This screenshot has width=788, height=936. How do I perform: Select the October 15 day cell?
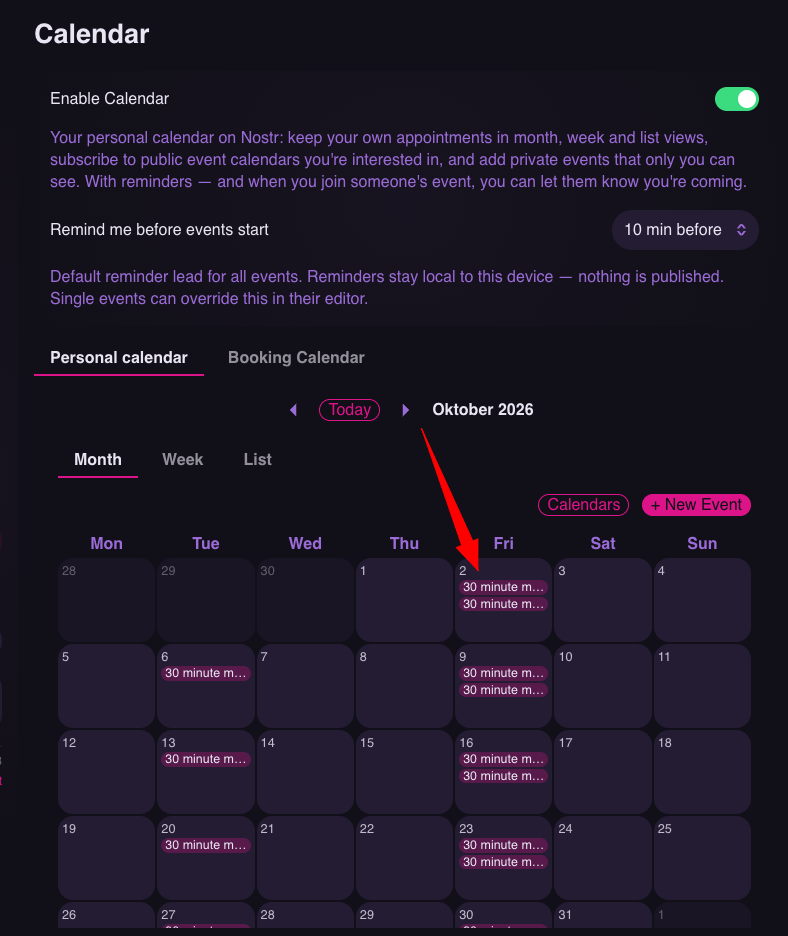tap(404, 772)
